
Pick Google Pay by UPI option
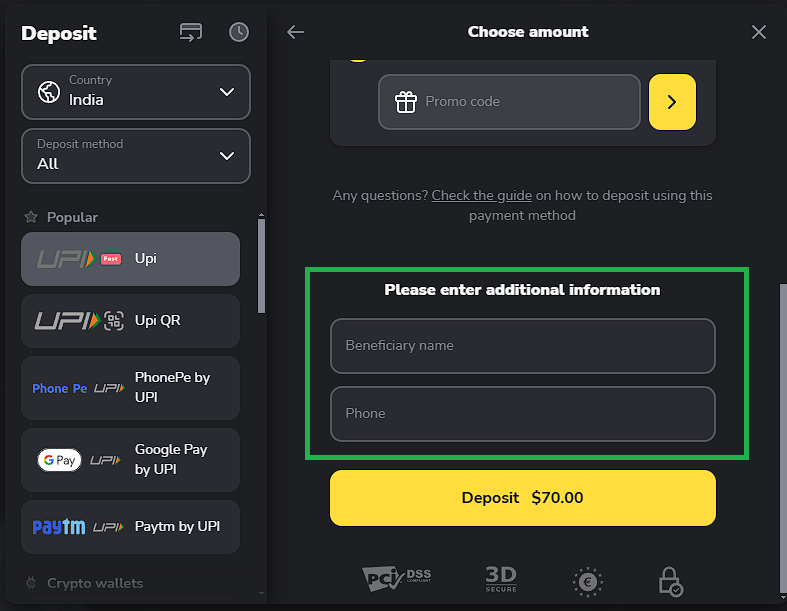(x=130, y=460)
